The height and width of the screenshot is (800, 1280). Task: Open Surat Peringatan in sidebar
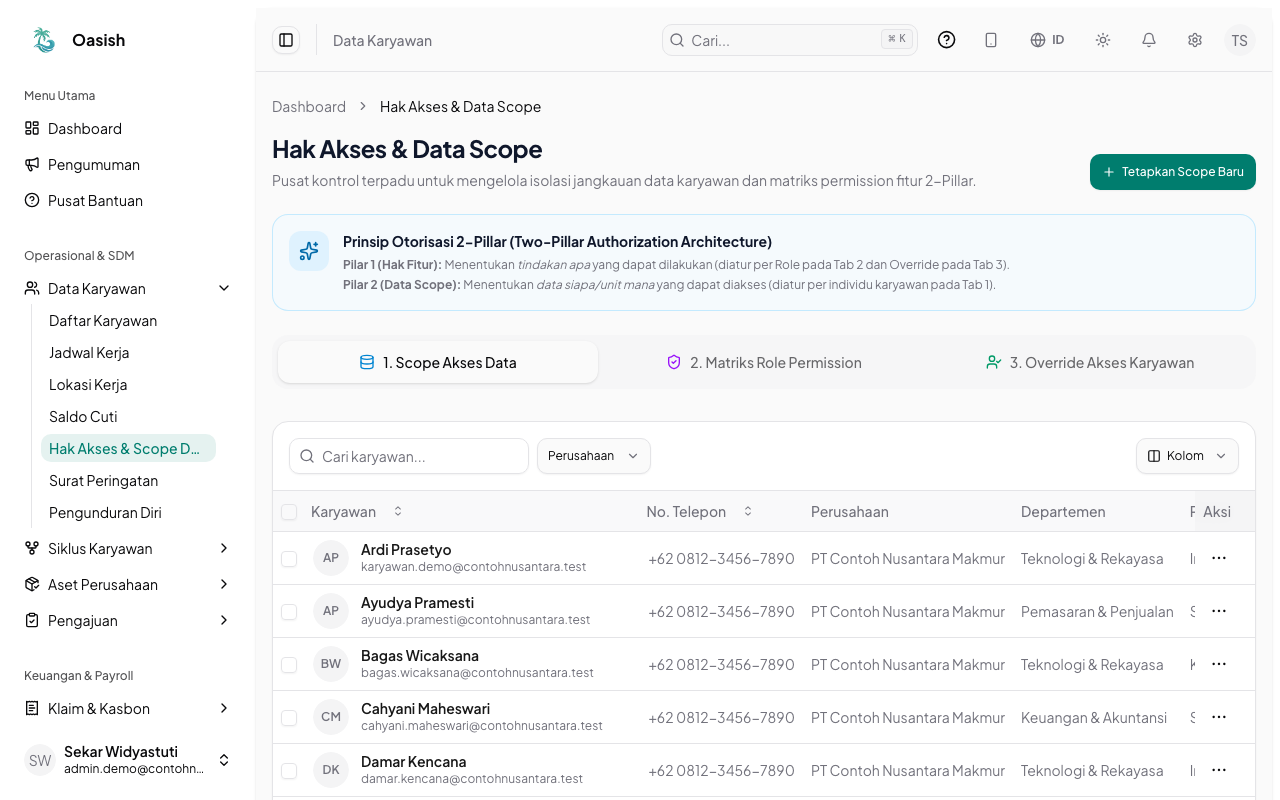(128, 481)
